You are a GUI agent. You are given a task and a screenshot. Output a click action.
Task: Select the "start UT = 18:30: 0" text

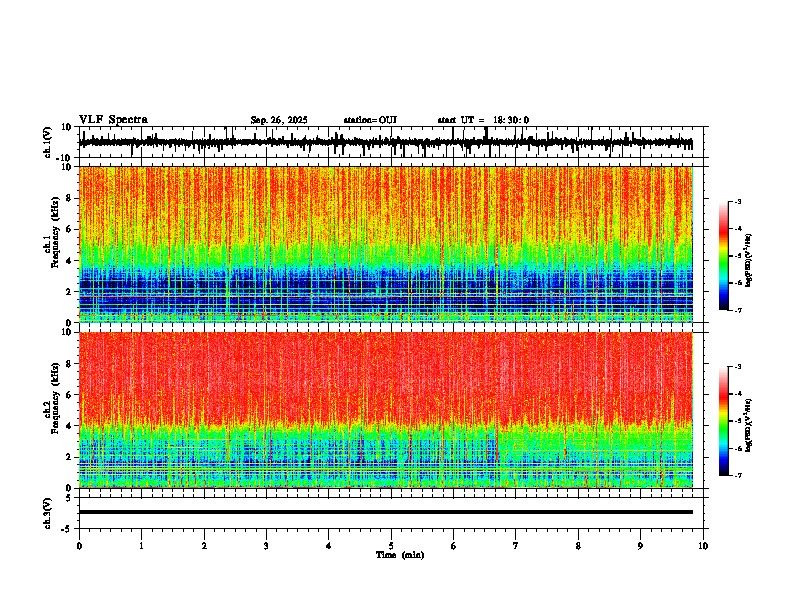(x=483, y=120)
